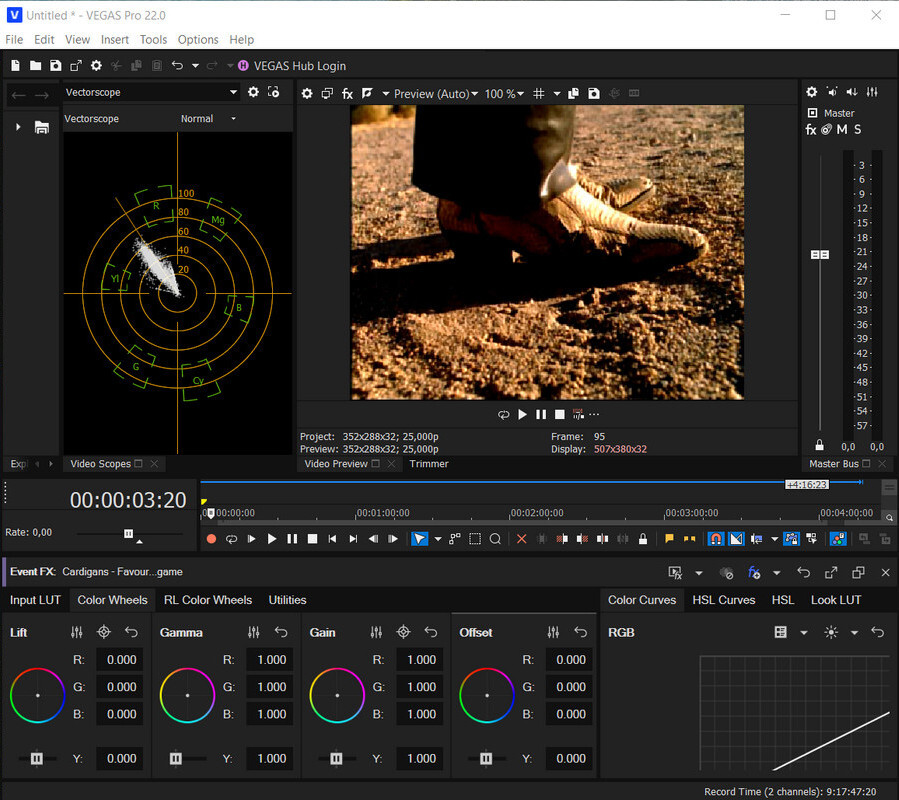Mute the Master bus with M button
Viewport: 899px width, 800px height.
point(842,130)
